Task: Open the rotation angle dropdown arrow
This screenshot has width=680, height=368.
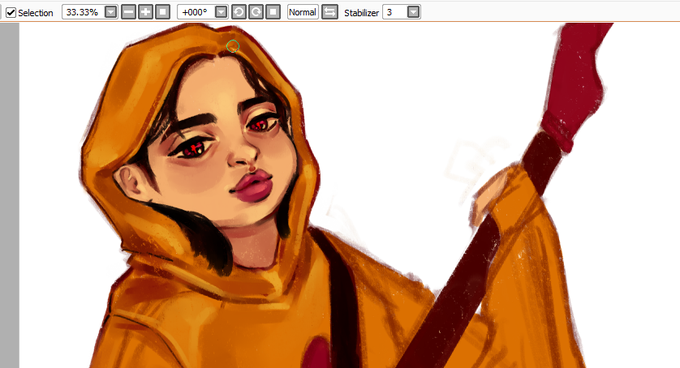Action: click(221, 12)
